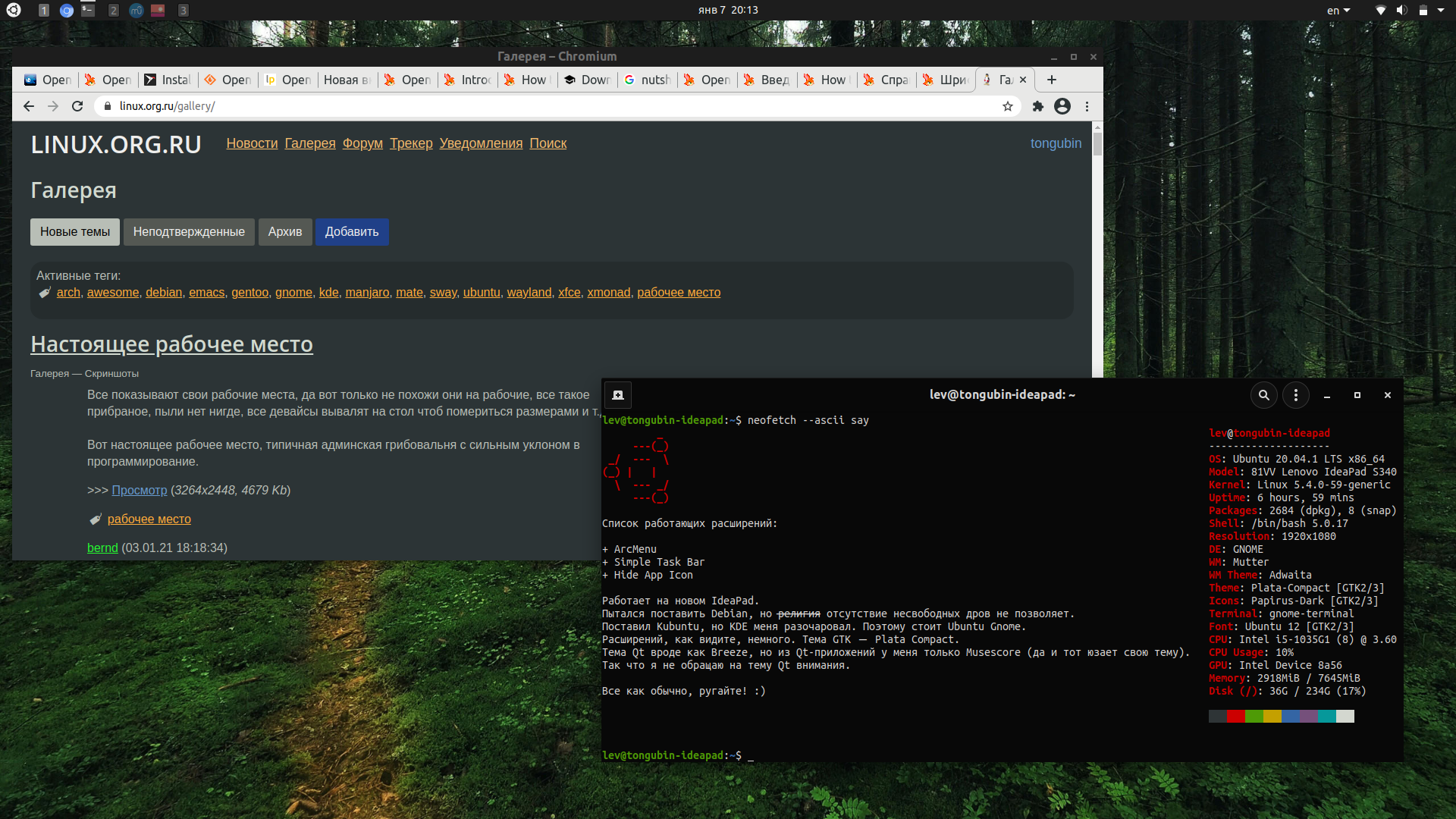Select the Неподтвержденные button
The image size is (1456, 819).
[x=189, y=232]
